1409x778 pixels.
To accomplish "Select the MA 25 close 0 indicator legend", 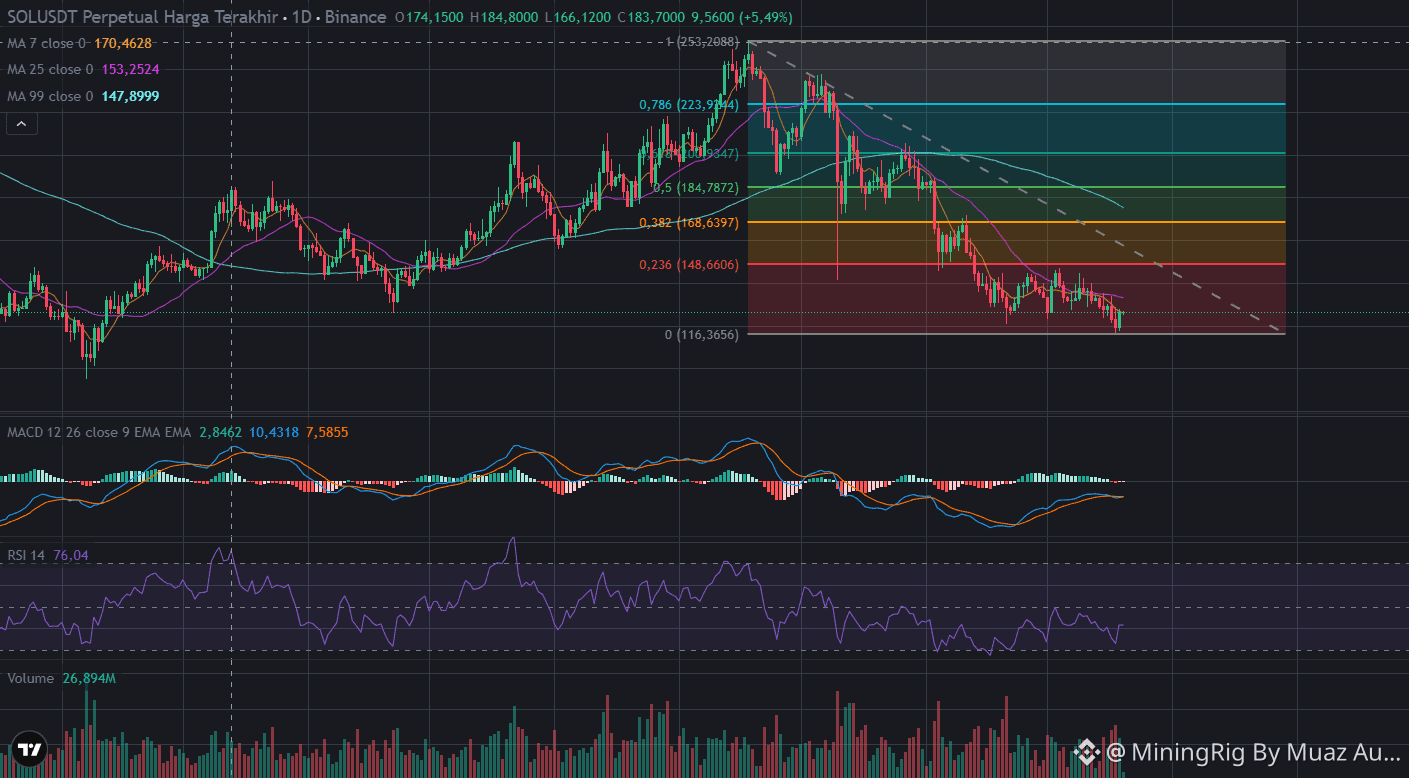I will pyautogui.click(x=51, y=69).
